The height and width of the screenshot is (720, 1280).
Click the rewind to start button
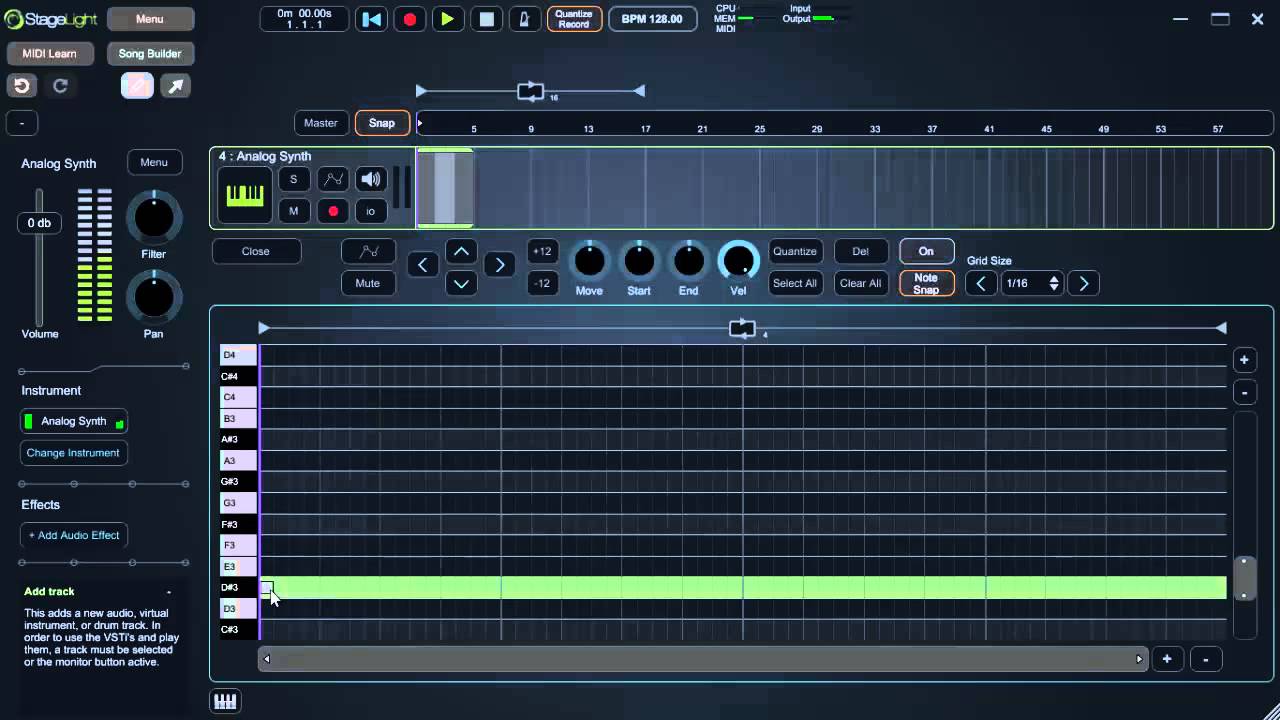372,19
